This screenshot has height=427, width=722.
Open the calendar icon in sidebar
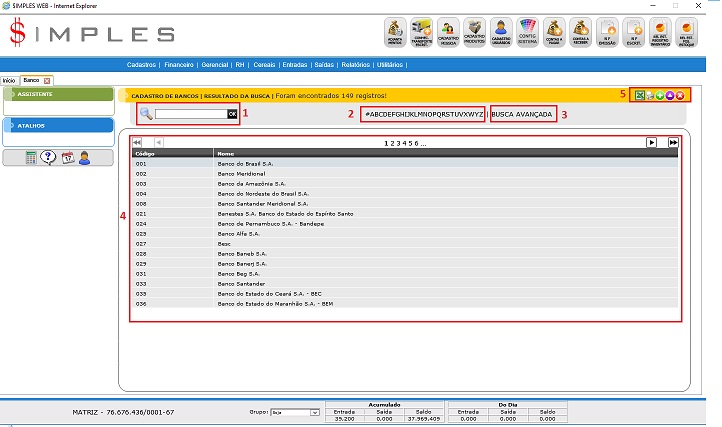coord(67,157)
